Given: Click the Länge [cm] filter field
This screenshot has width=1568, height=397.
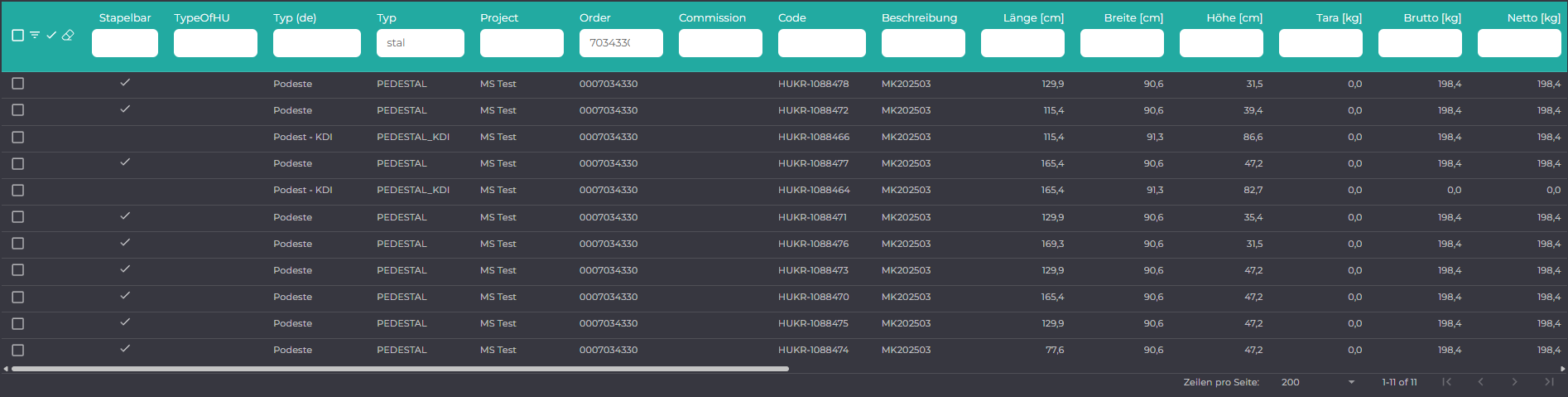Looking at the screenshot, I should coord(1022,43).
